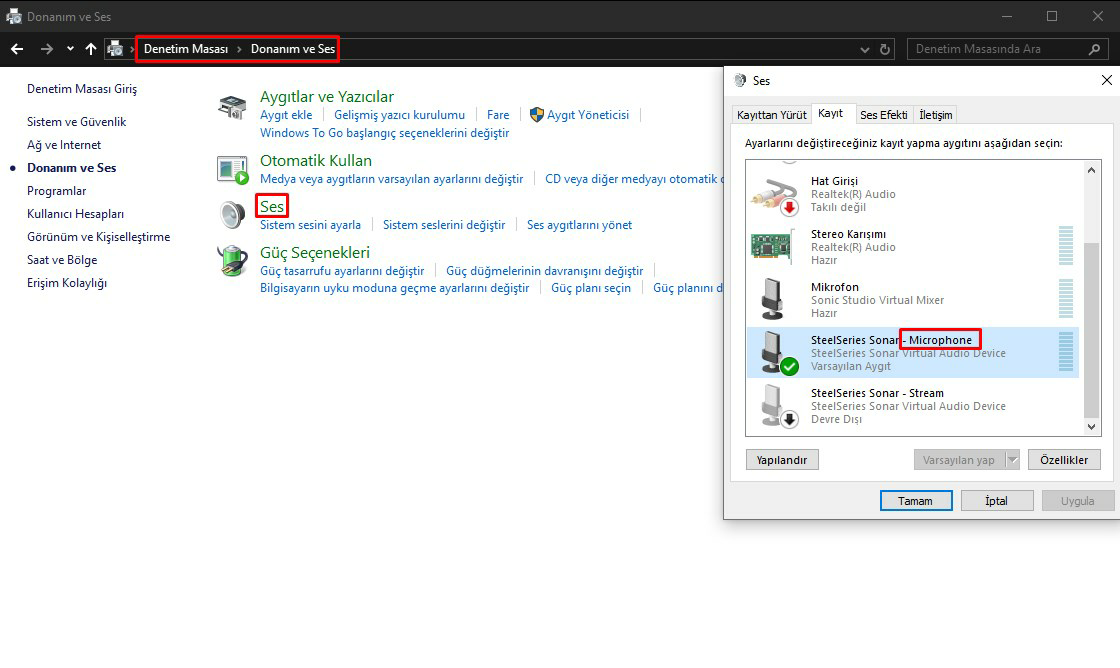The height and width of the screenshot is (668, 1120).
Task: Select the Stereo Karışımı sound card device
Action: [x=912, y=247]
